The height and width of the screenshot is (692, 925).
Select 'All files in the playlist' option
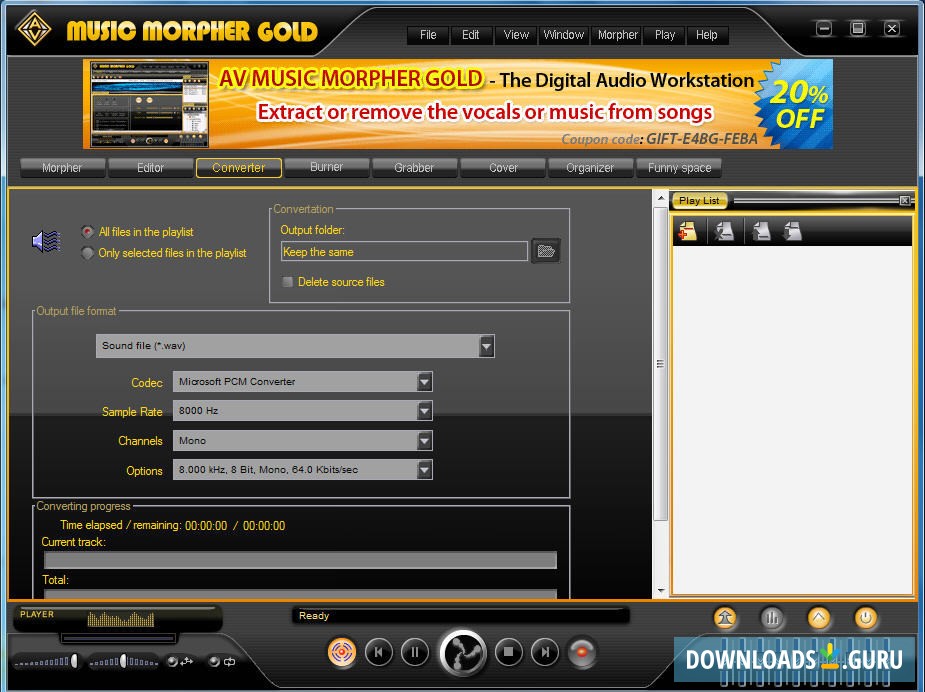87,232
